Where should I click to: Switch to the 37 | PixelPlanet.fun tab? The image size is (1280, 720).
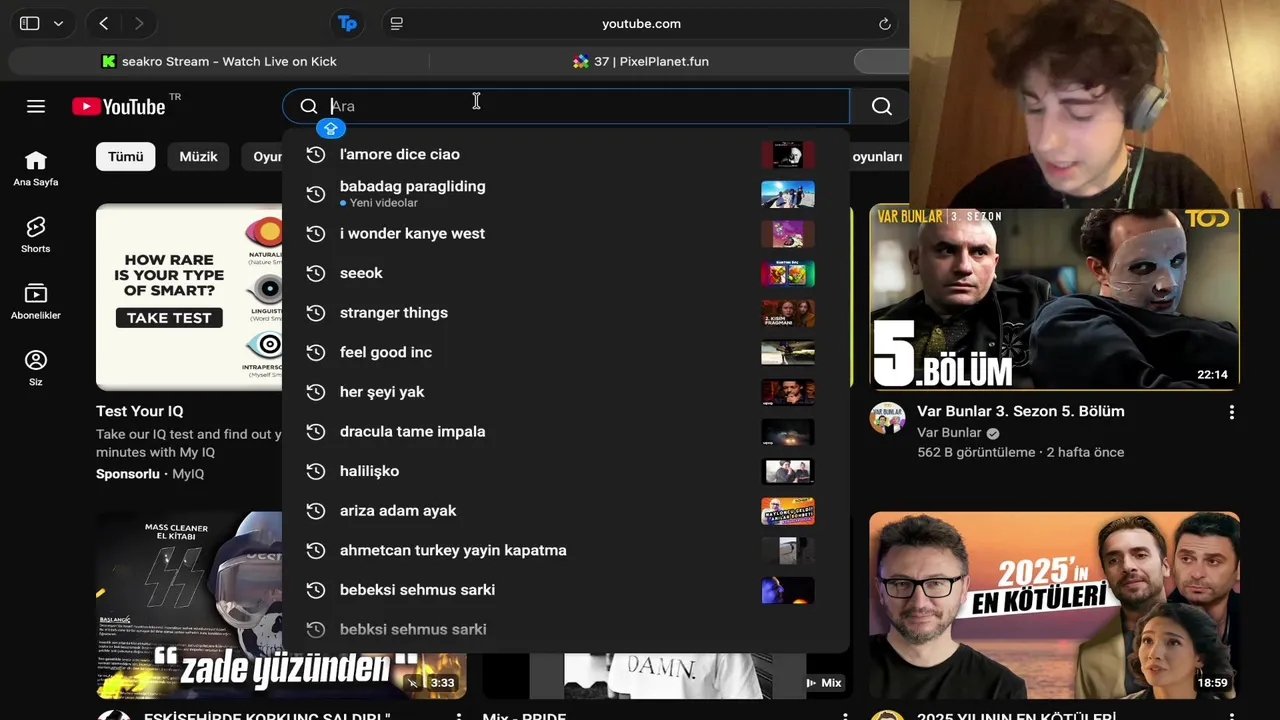pos(641,61)
